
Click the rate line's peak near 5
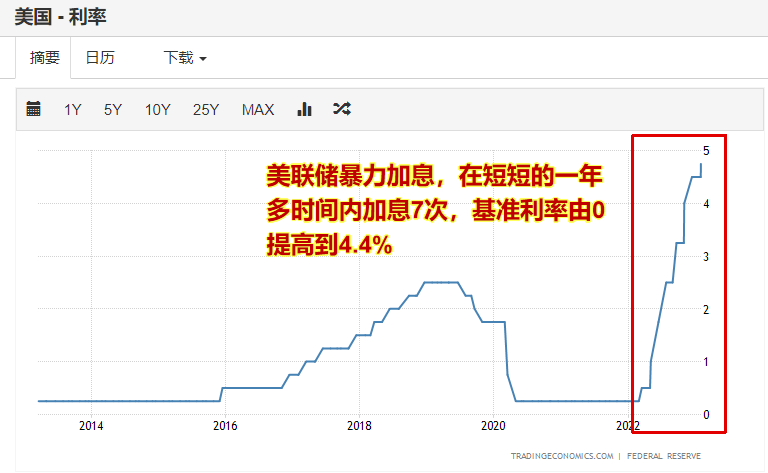[701, 165]
